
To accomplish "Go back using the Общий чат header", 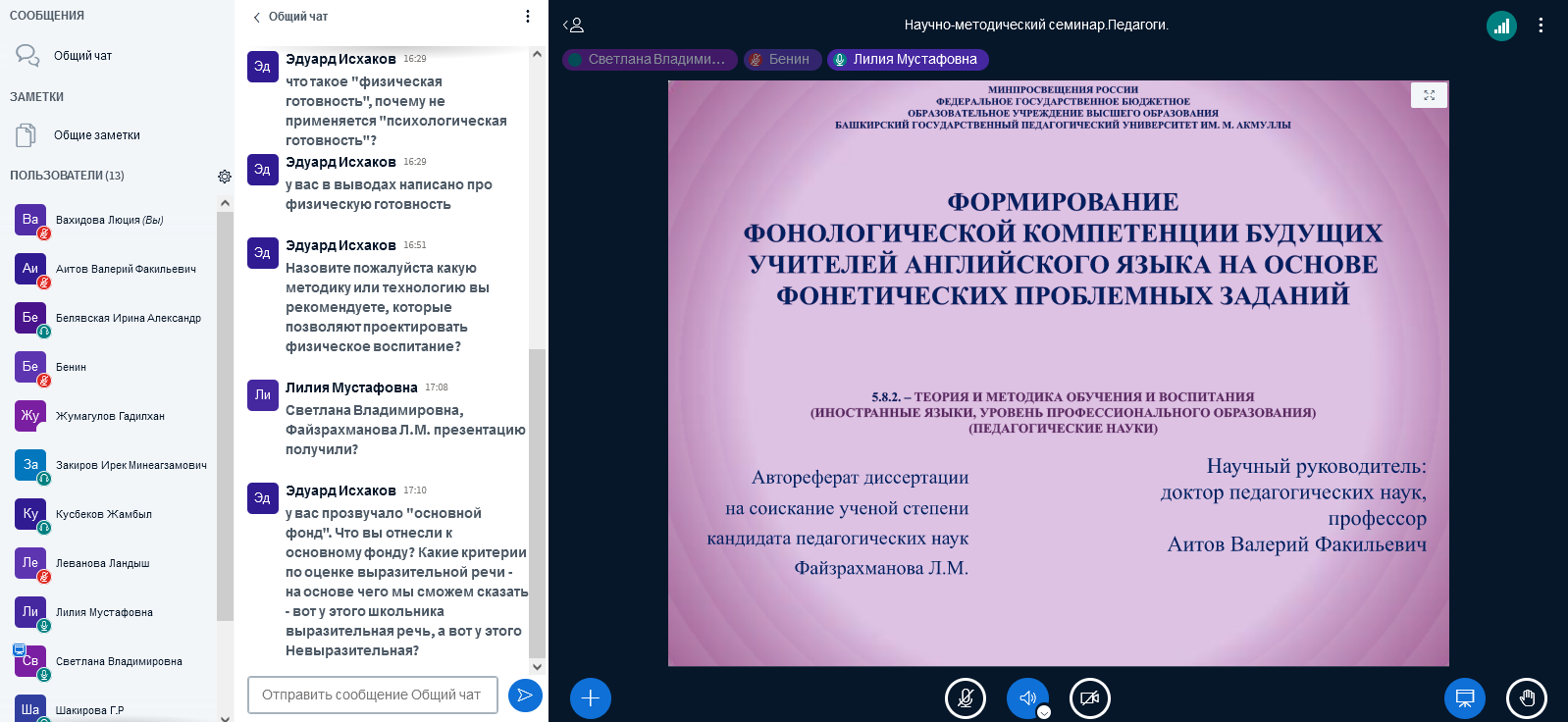I will 290,17.
